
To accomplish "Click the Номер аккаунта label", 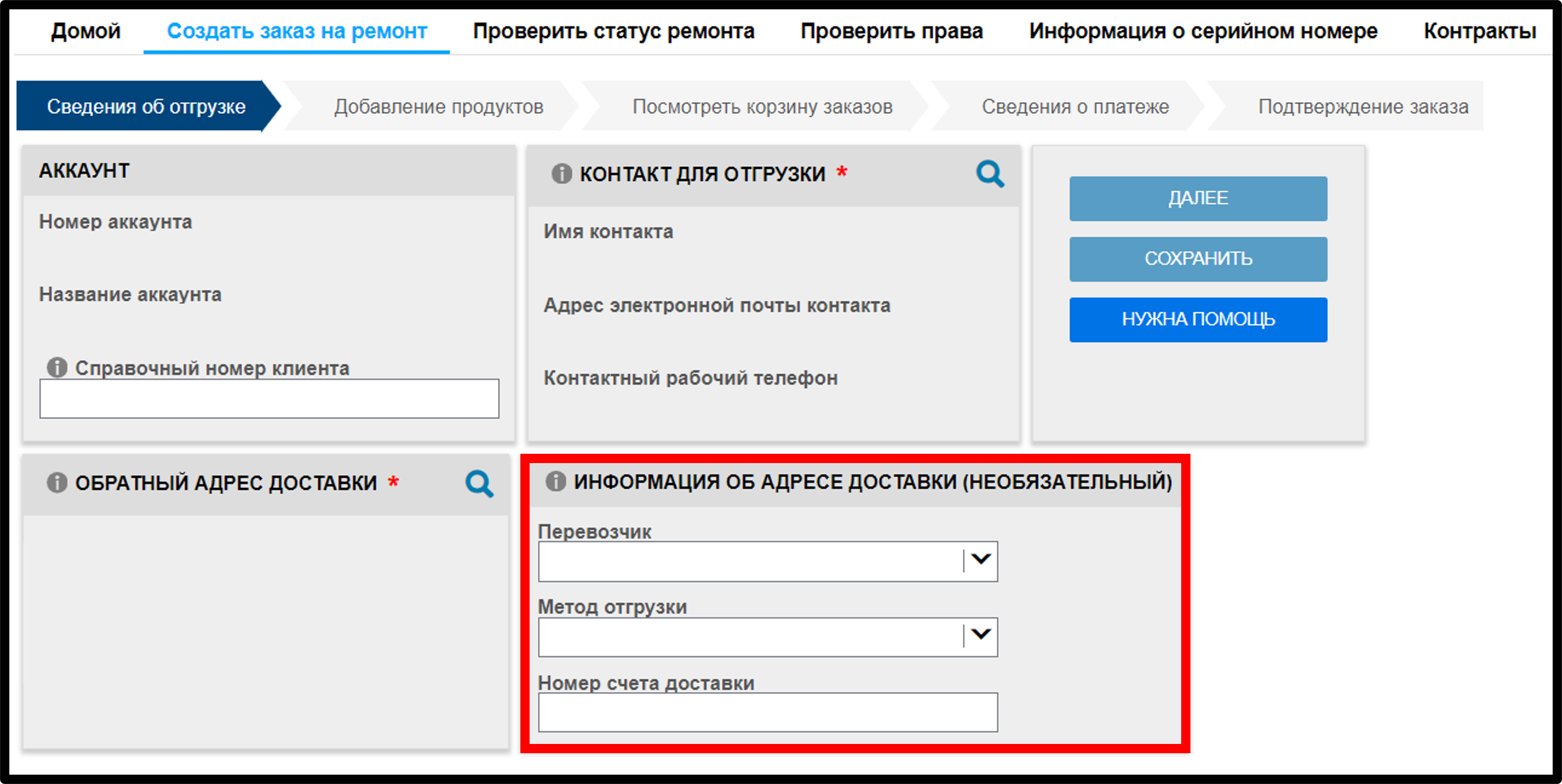I will pyautogui.click(x=115, y=222).
